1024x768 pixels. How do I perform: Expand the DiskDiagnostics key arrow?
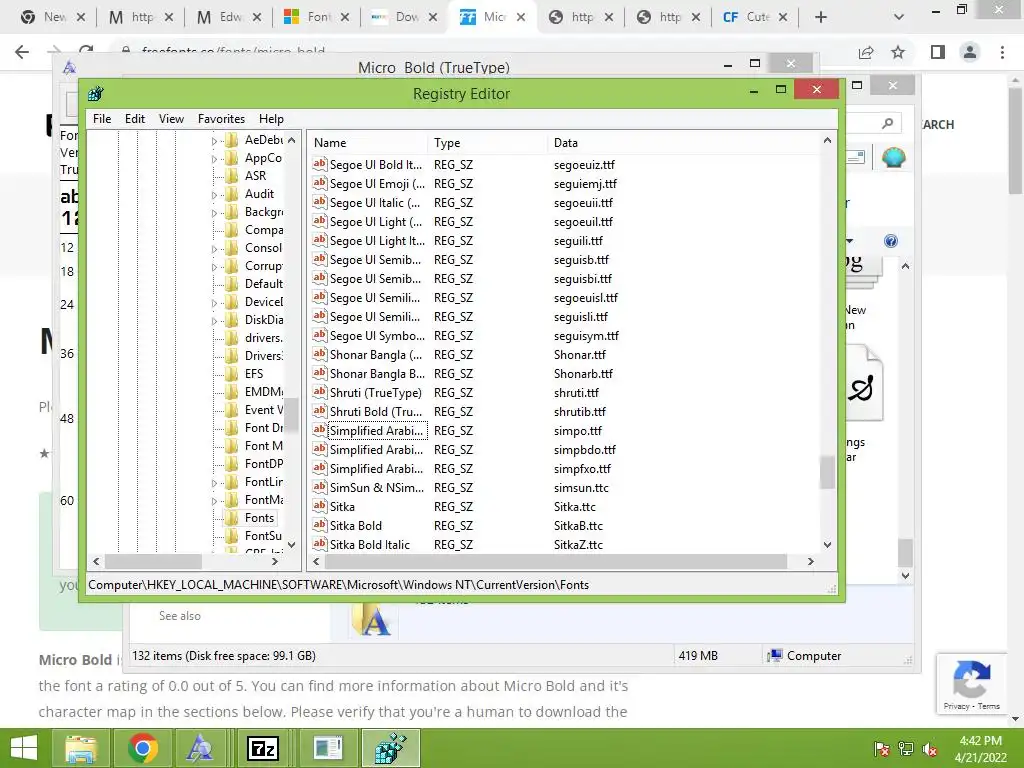214,321
